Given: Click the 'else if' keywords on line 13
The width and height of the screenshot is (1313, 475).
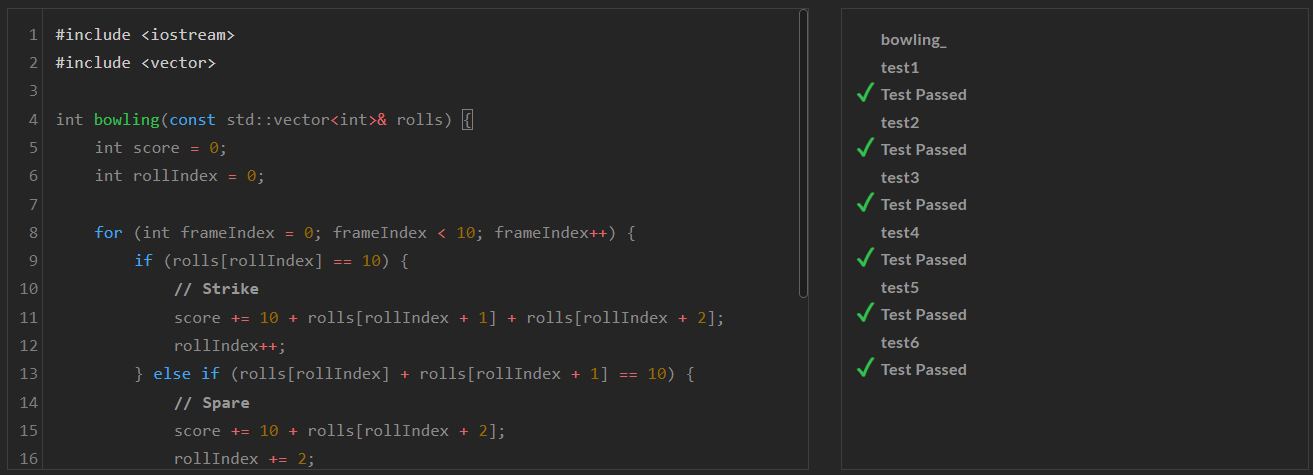Looking at the screenshot, I should [185, 374].
